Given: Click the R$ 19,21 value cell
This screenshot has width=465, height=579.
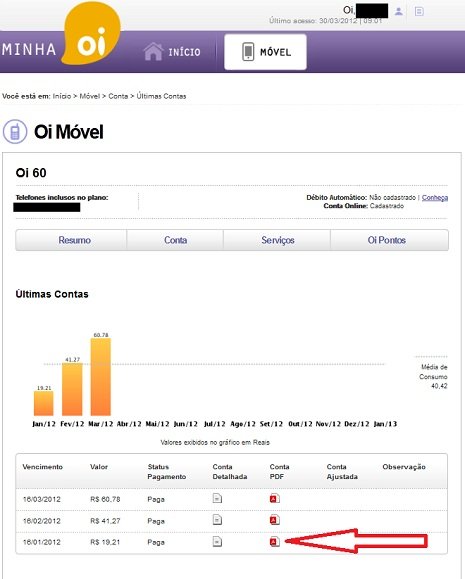Looking at the screenshot, I should 105,542.
